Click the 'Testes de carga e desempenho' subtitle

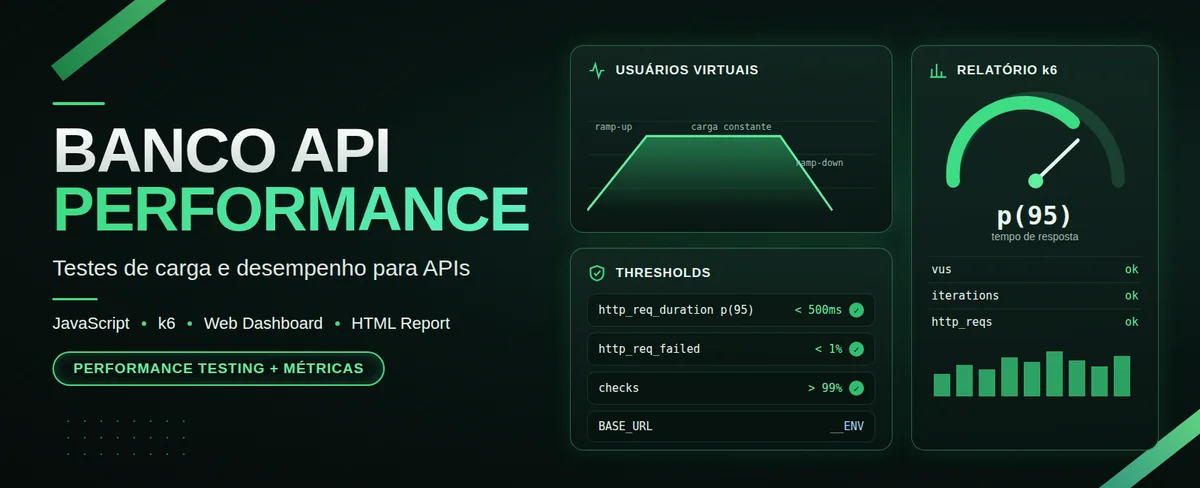[261, 269]
